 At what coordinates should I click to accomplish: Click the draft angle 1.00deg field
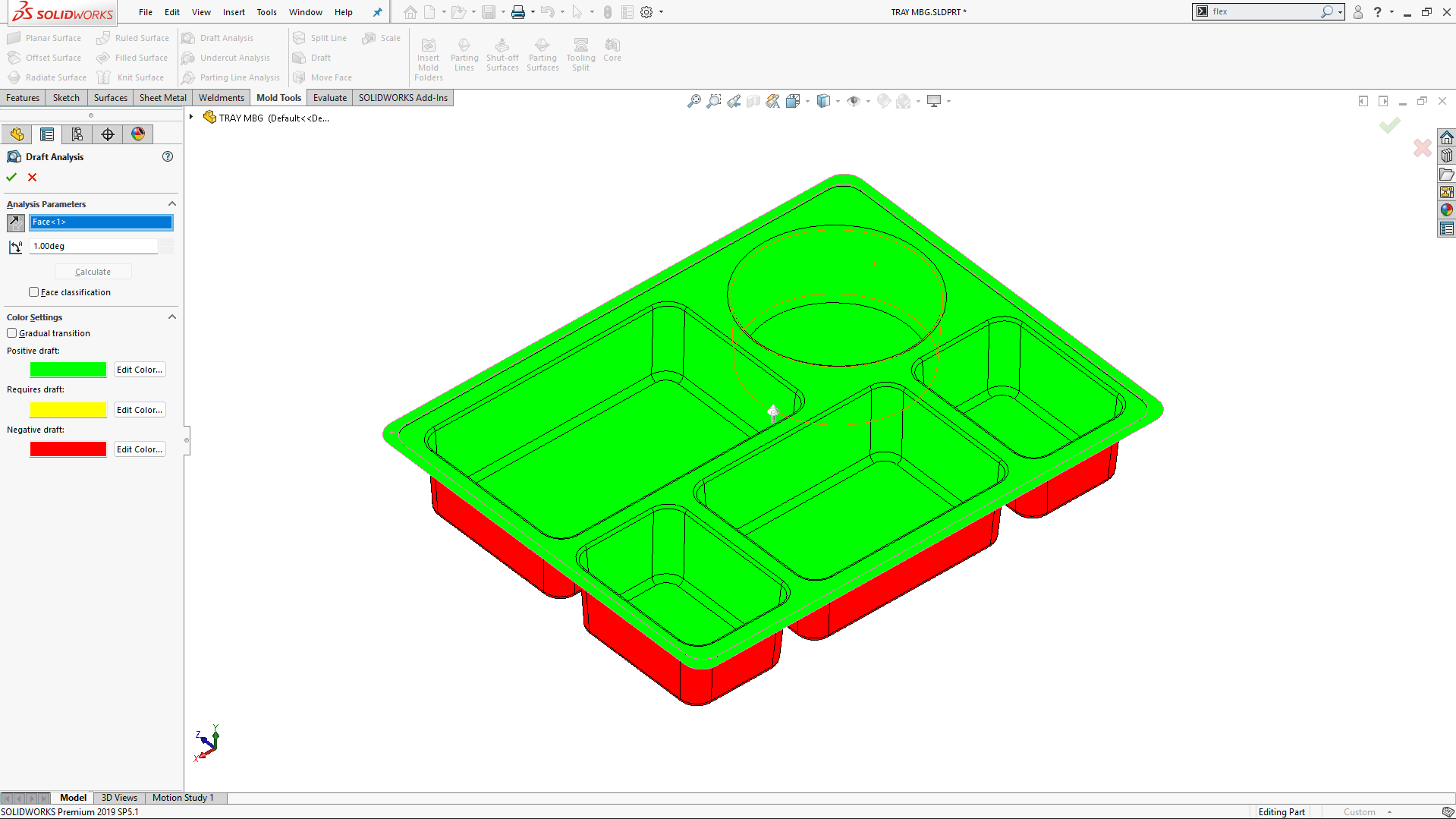click(93, 246)
